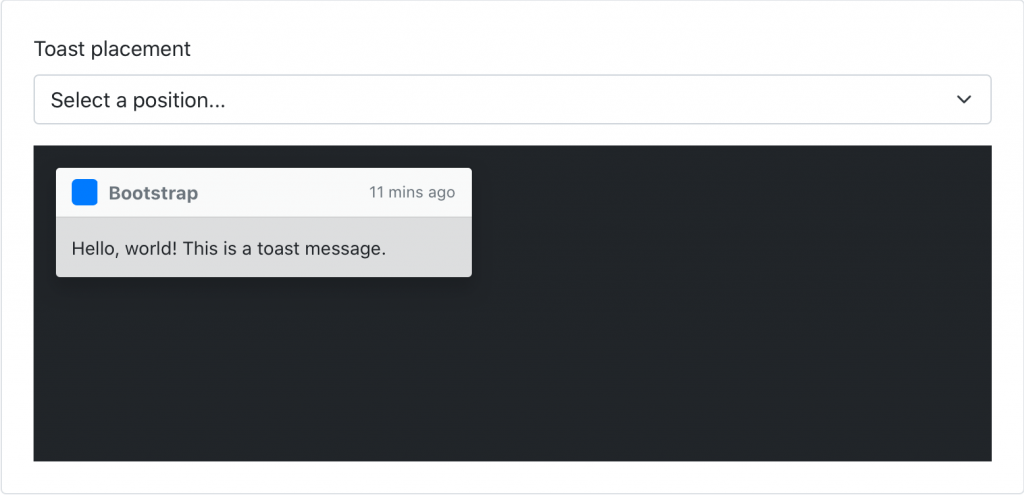Click the blue square toast icon
The width and height of the screenshot is (1024, 495).
click(84, 193)
